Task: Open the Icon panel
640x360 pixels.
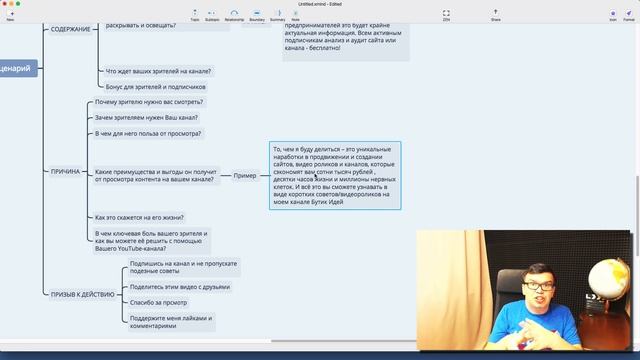Action: tap(613, 16)
